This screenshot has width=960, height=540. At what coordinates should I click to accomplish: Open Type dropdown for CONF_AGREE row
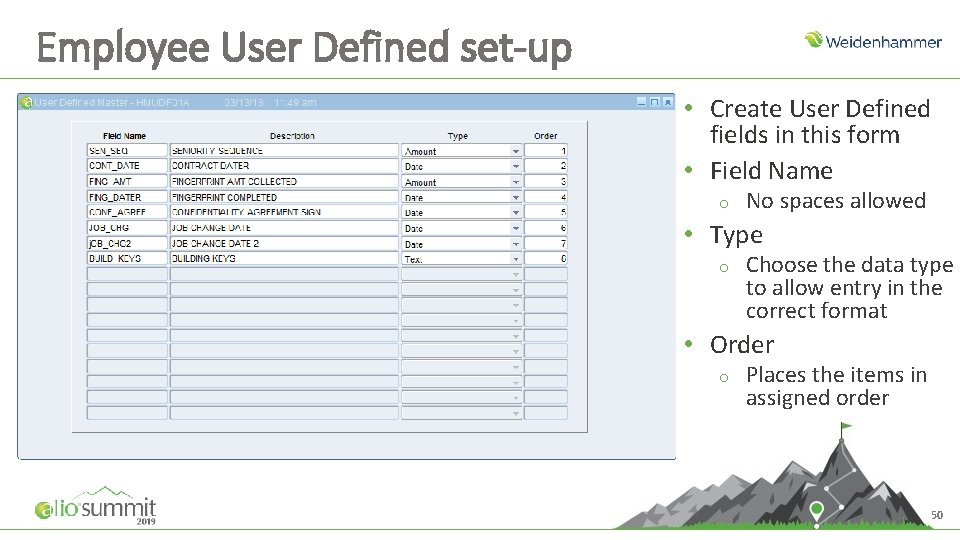click(516, 212)
